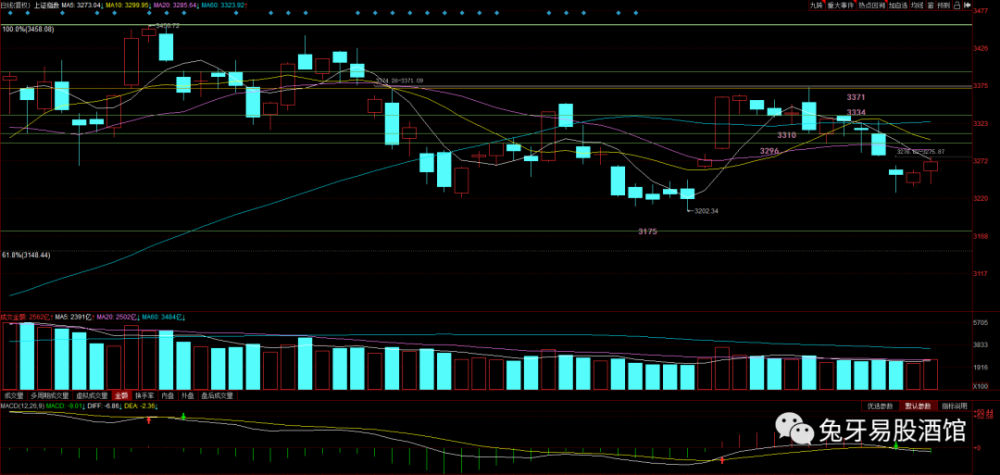Toggle the 热点回顾 hotspot review
1000x475 pixels.
point(872,5)
